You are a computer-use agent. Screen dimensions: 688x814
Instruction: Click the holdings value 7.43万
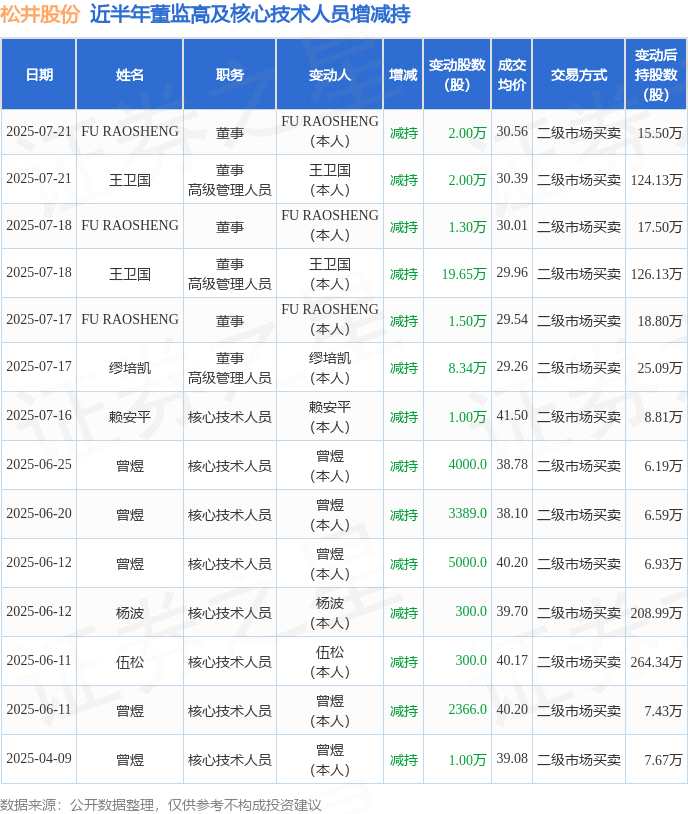click(663, 711)
